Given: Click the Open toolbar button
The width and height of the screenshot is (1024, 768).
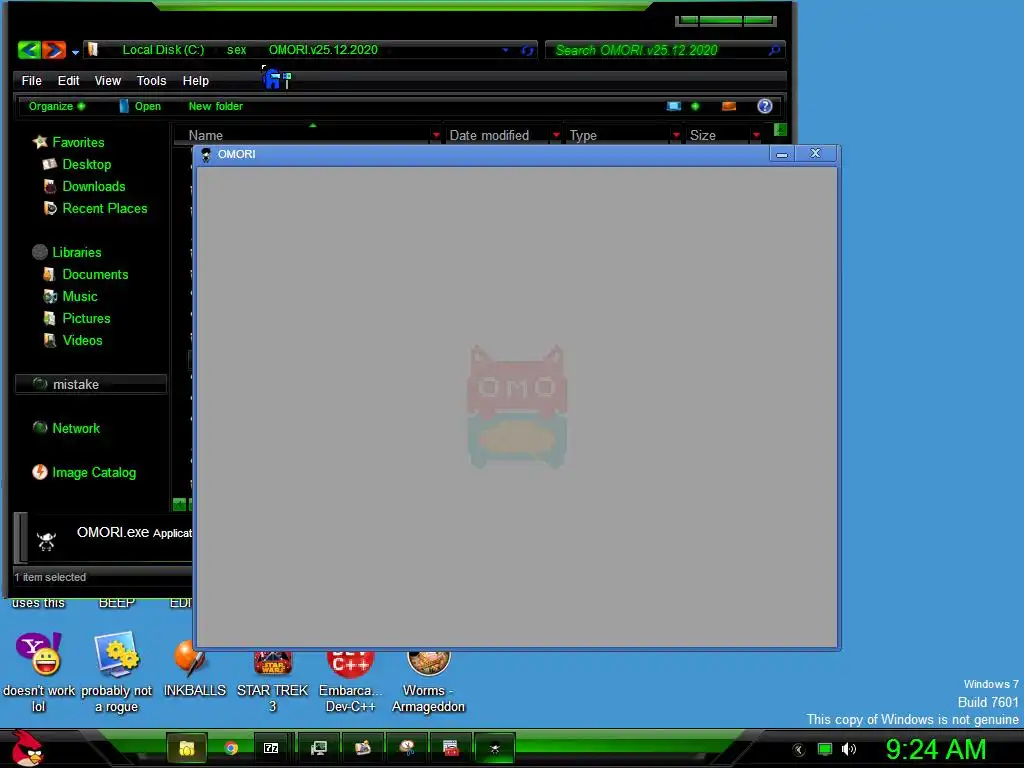Looking at the screenshot, I should click(140, 106).
